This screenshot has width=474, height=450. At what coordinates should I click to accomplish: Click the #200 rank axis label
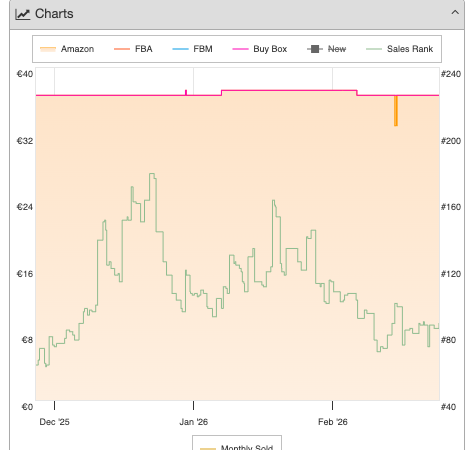451,141
